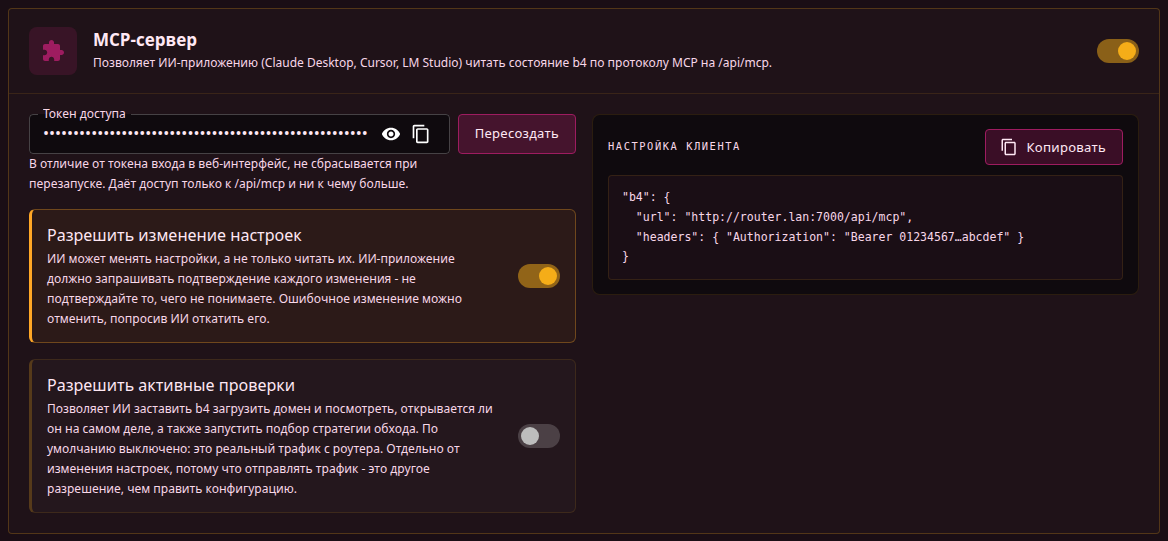
Task: Click the "headers" Authorization line in config
Action: 830,237
